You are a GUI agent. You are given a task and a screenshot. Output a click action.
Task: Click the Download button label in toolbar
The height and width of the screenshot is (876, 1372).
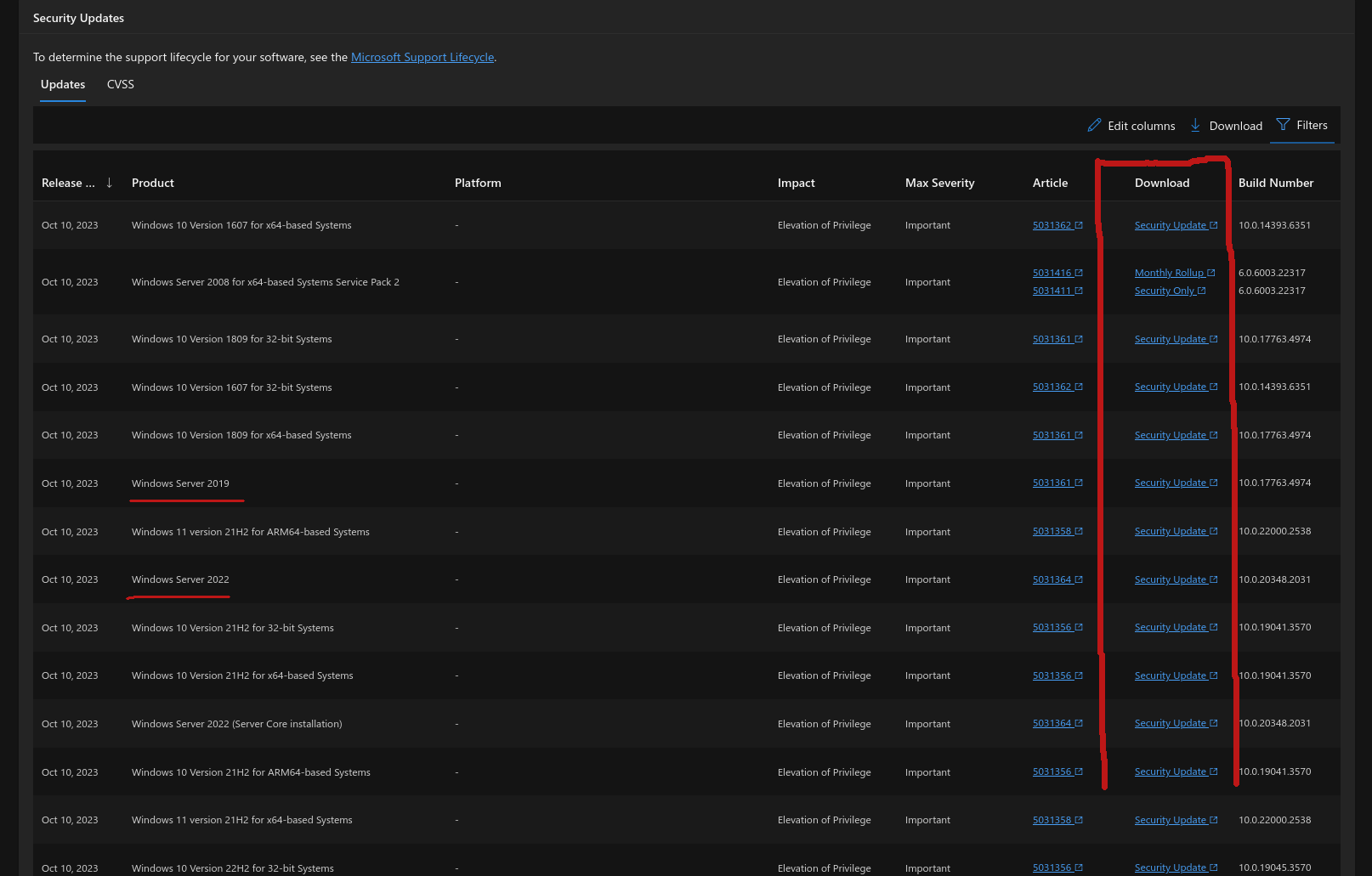(1236, 126)
